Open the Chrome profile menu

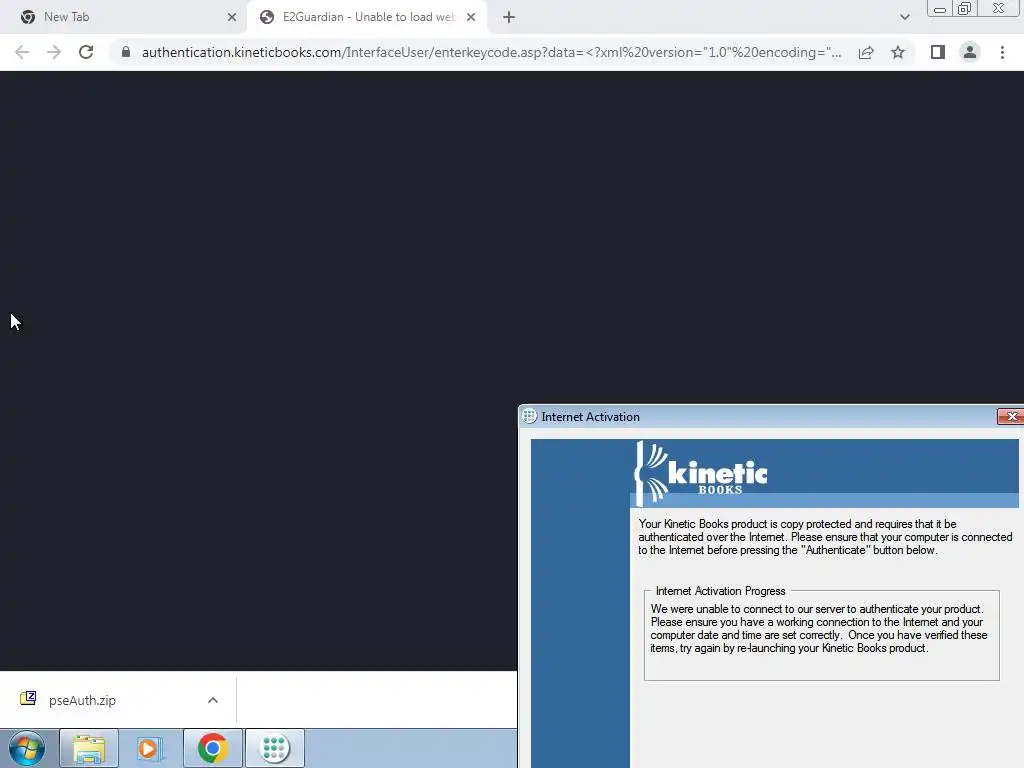(970, 52)
